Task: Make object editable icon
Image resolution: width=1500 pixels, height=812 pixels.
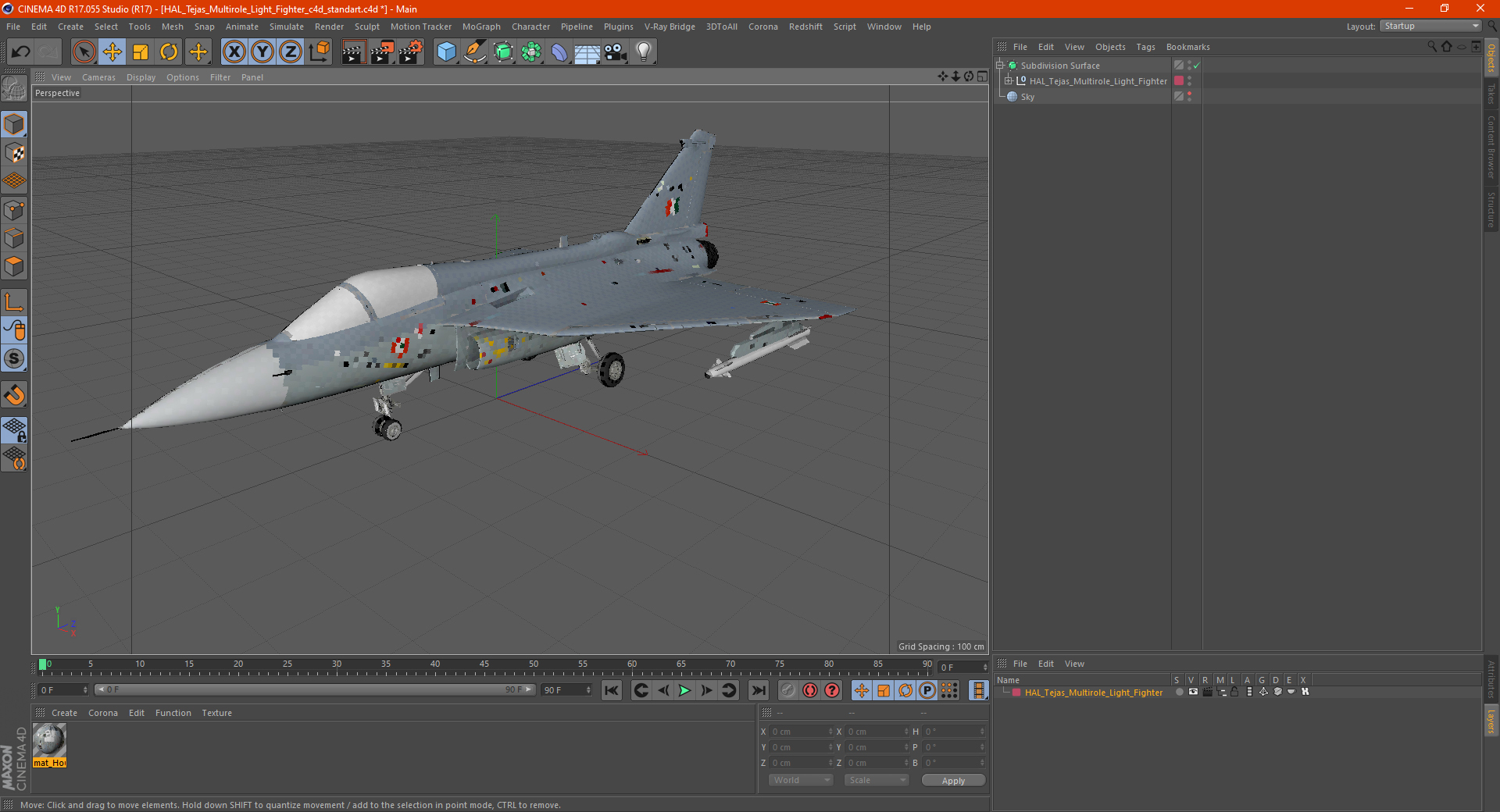Action: (14, 89)
